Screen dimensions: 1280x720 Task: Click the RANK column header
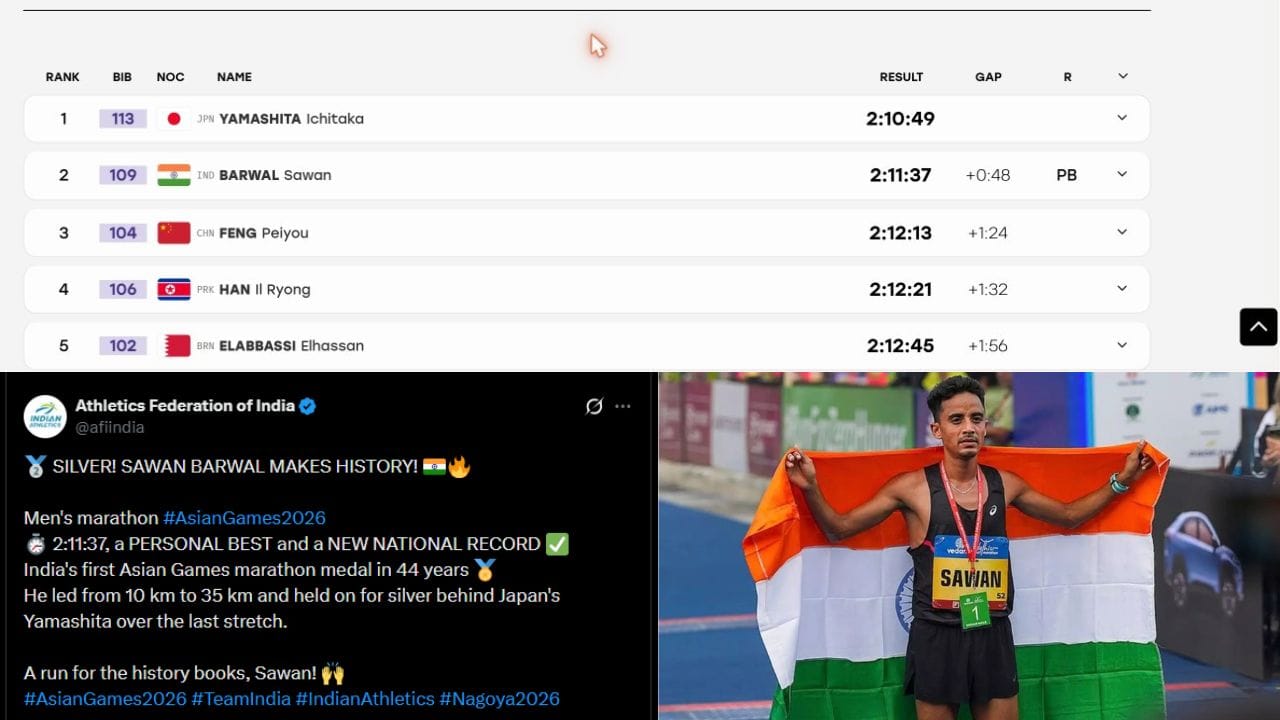tap(63, 77)
